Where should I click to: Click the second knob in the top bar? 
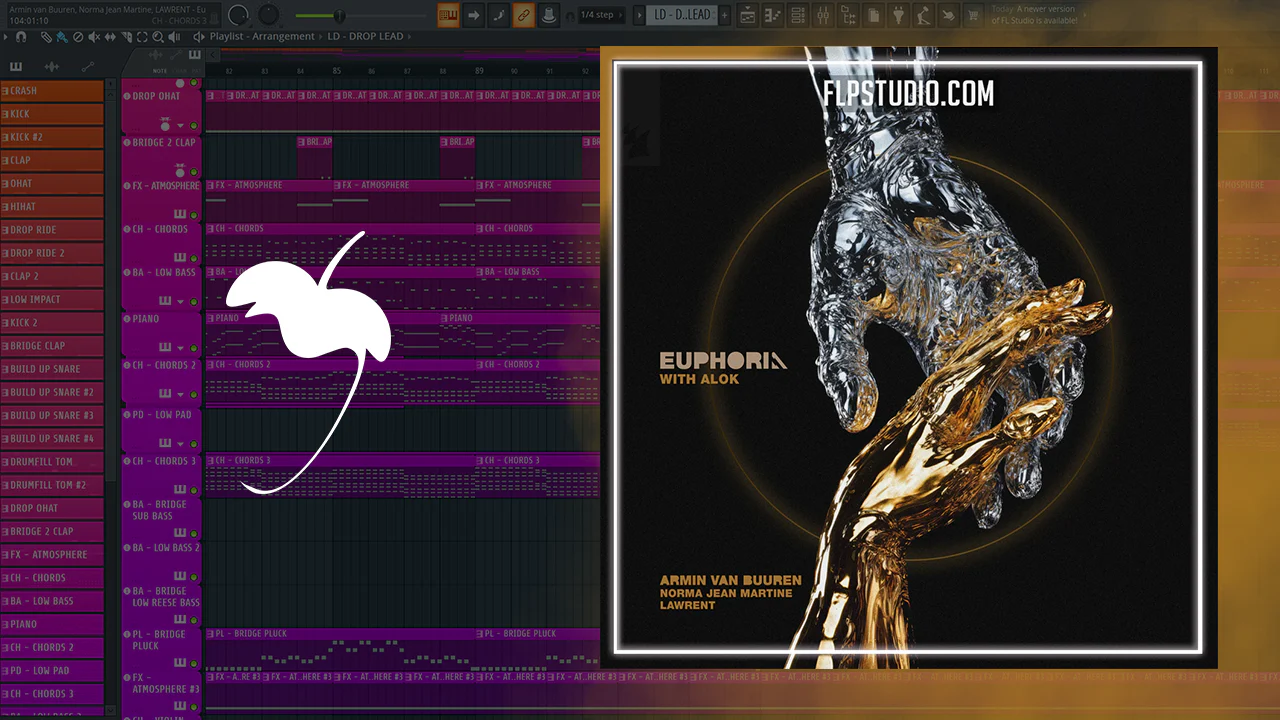pyautogui.click(x=269, y=15)
